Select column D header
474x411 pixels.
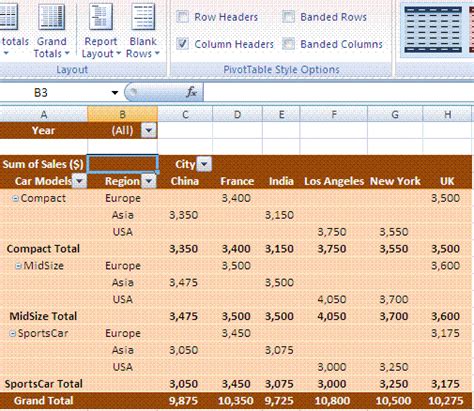click(x=237, y=115)
